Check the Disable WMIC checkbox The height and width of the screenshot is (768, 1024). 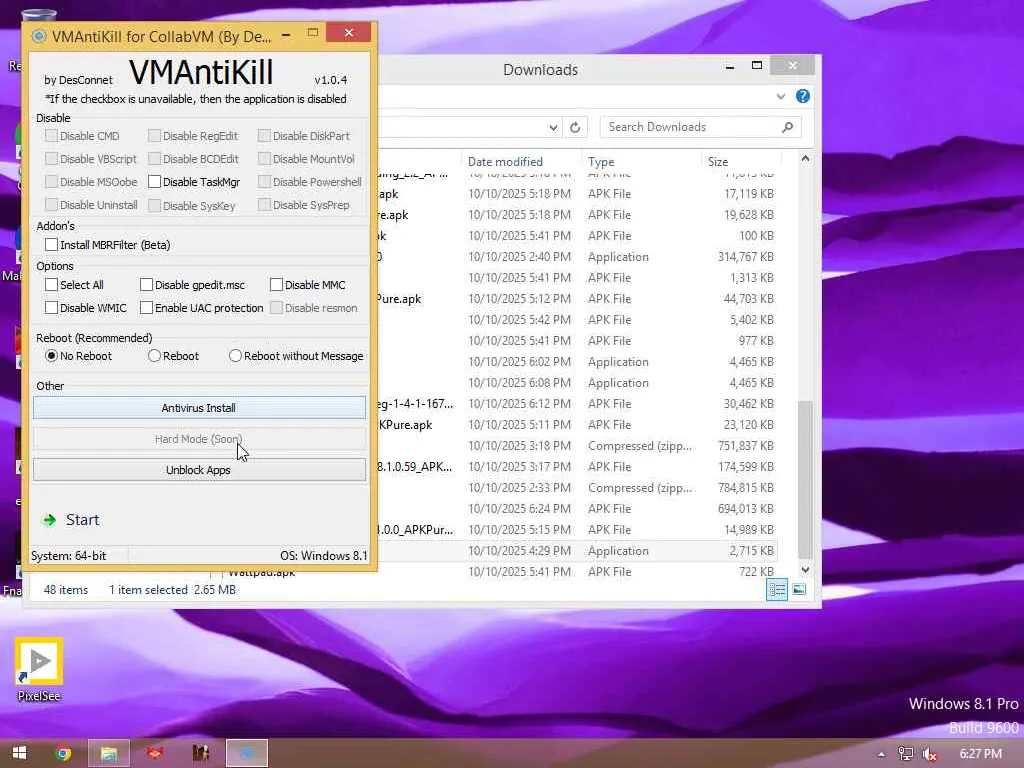[52, 308]
